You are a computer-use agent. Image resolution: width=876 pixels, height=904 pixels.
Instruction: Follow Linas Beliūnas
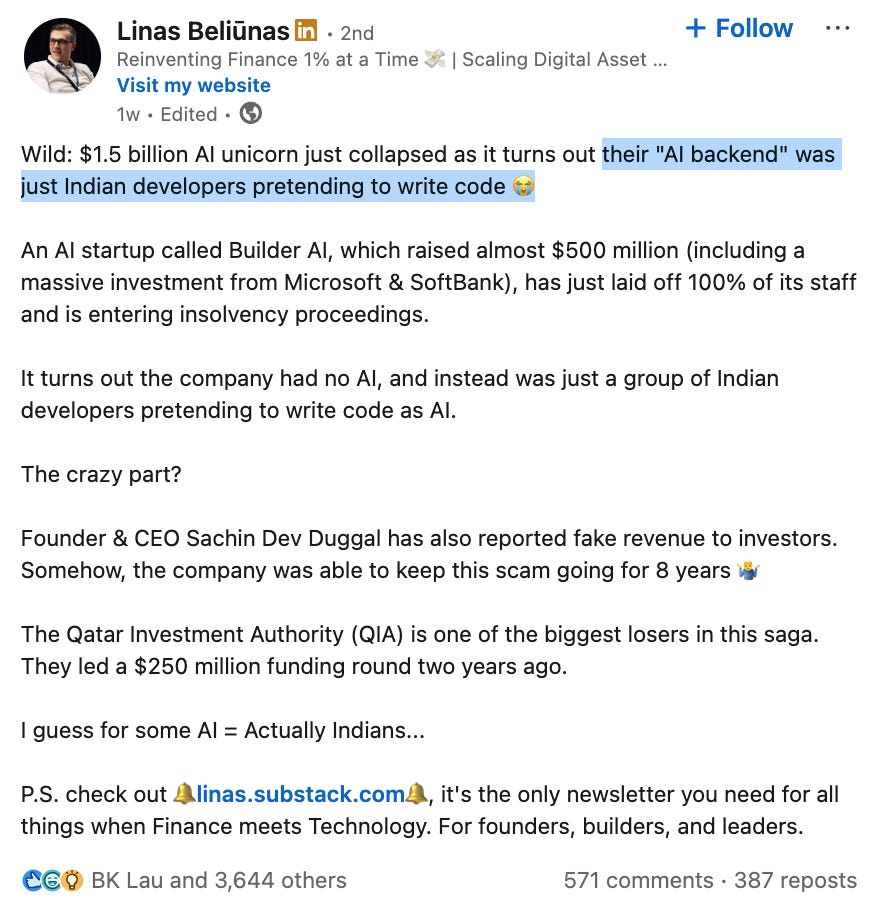(x=739, y=28)
